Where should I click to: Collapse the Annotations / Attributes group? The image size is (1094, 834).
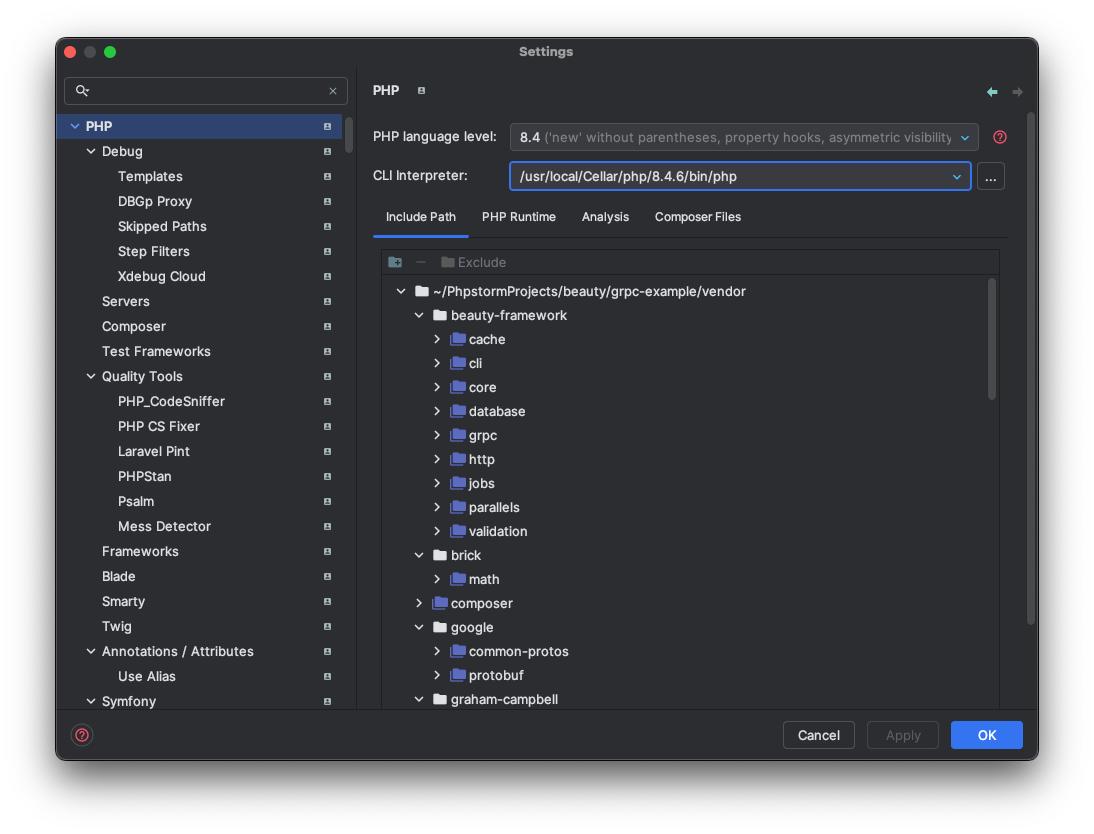[91, 651]
